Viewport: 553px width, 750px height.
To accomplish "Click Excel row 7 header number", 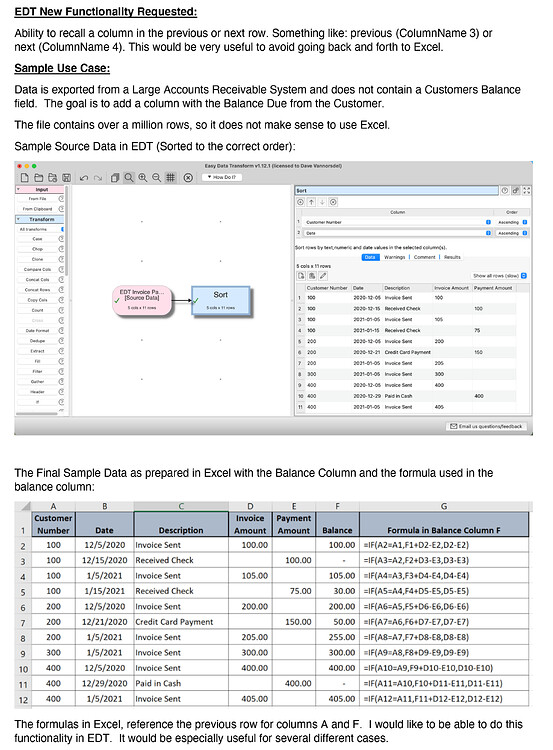I will point(23,623).
